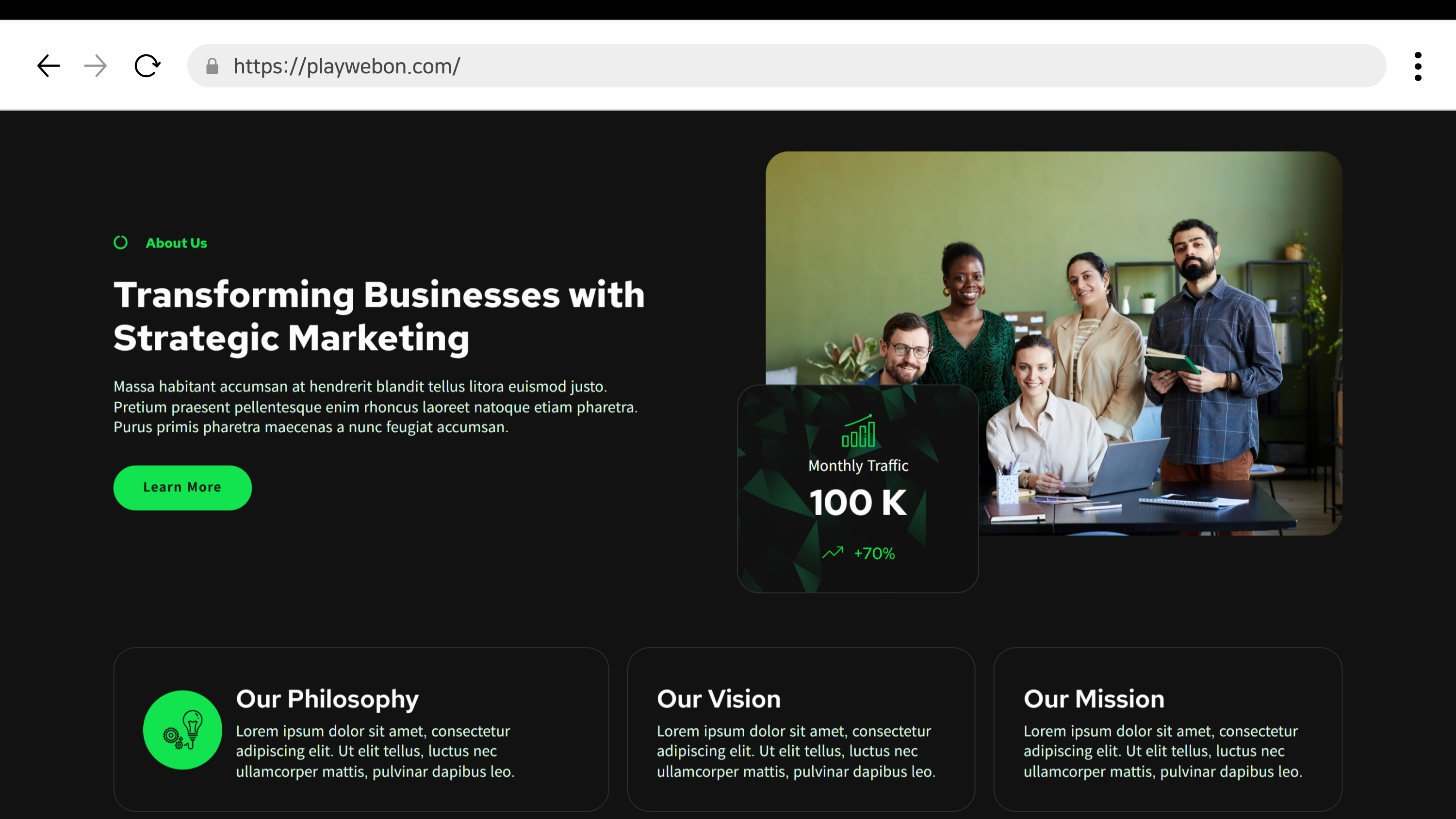Open the three-dot browser menu
Image resolution: width=1456 pixels, height=819 pixels.
point(1418,66)
